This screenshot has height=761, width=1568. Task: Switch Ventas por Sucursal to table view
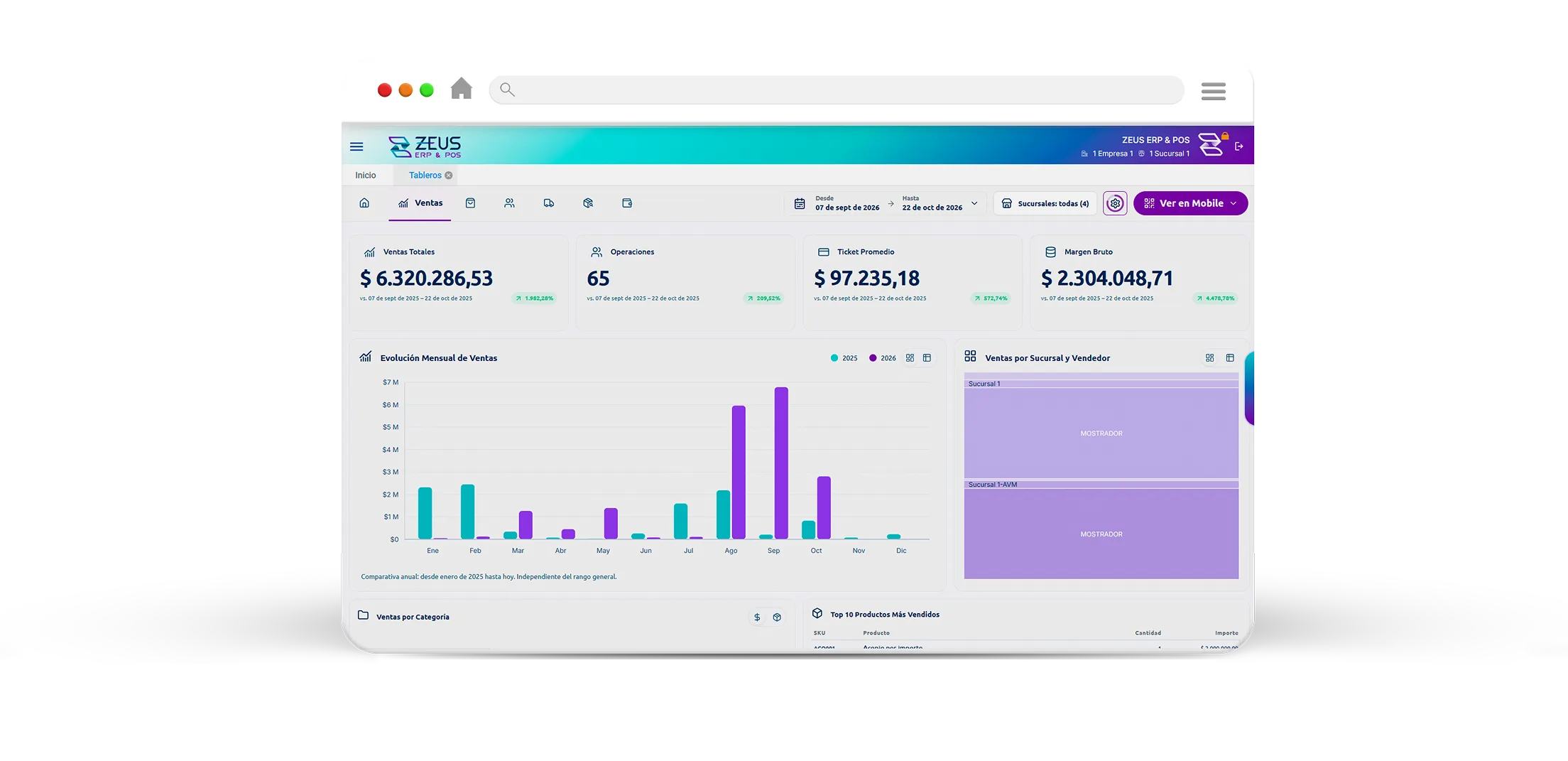click(1230, 358)
